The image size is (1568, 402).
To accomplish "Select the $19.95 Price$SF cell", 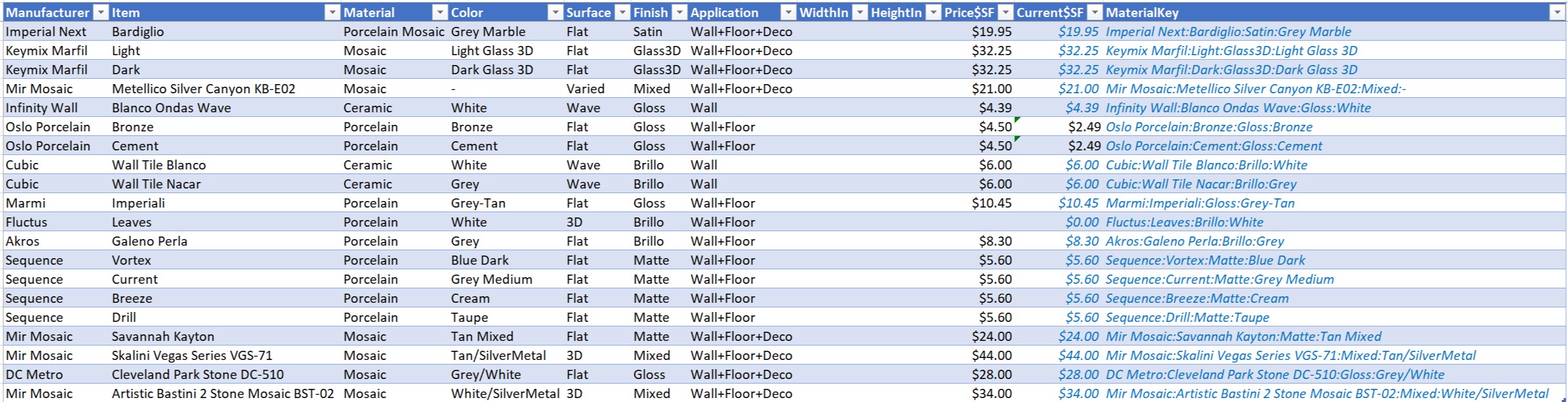I will pos(978,32).
